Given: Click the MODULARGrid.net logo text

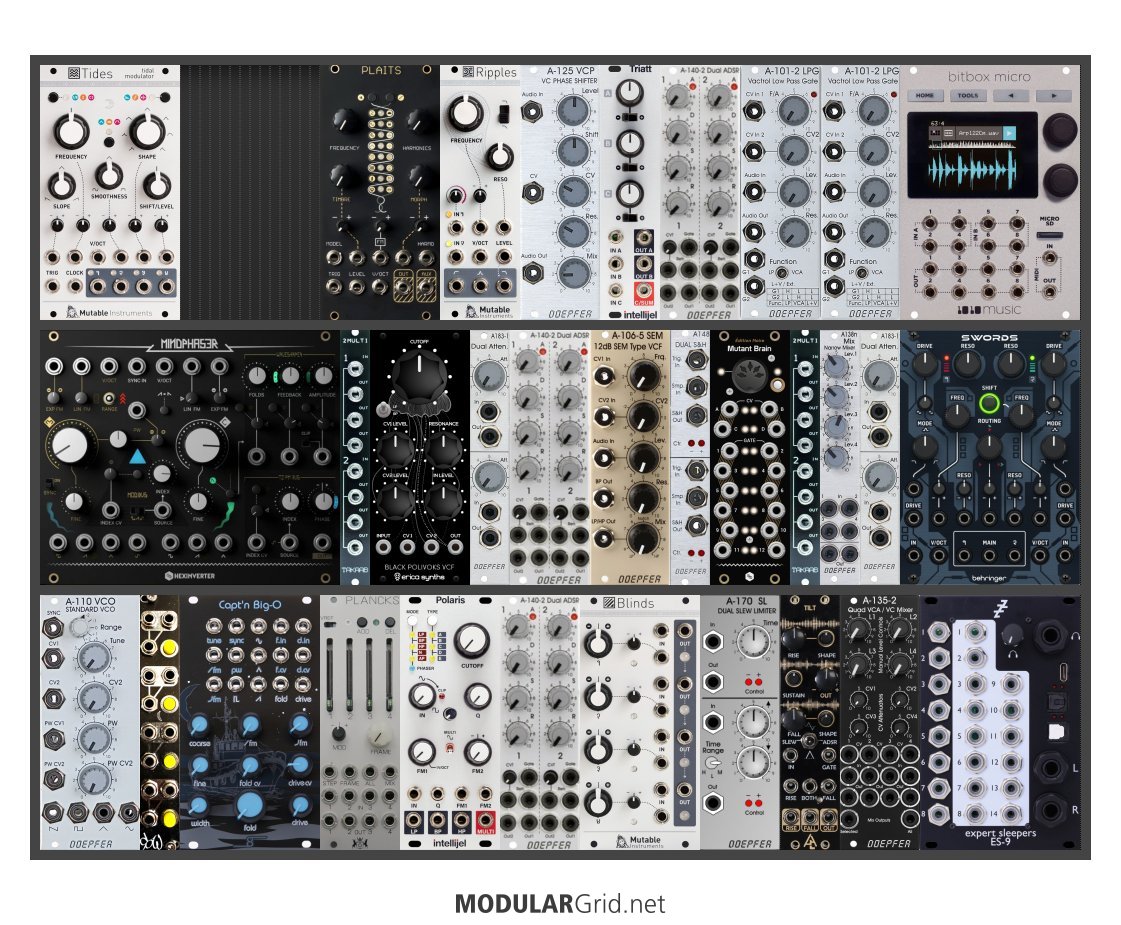Looking at the screenshot, I should coord(559,904).
